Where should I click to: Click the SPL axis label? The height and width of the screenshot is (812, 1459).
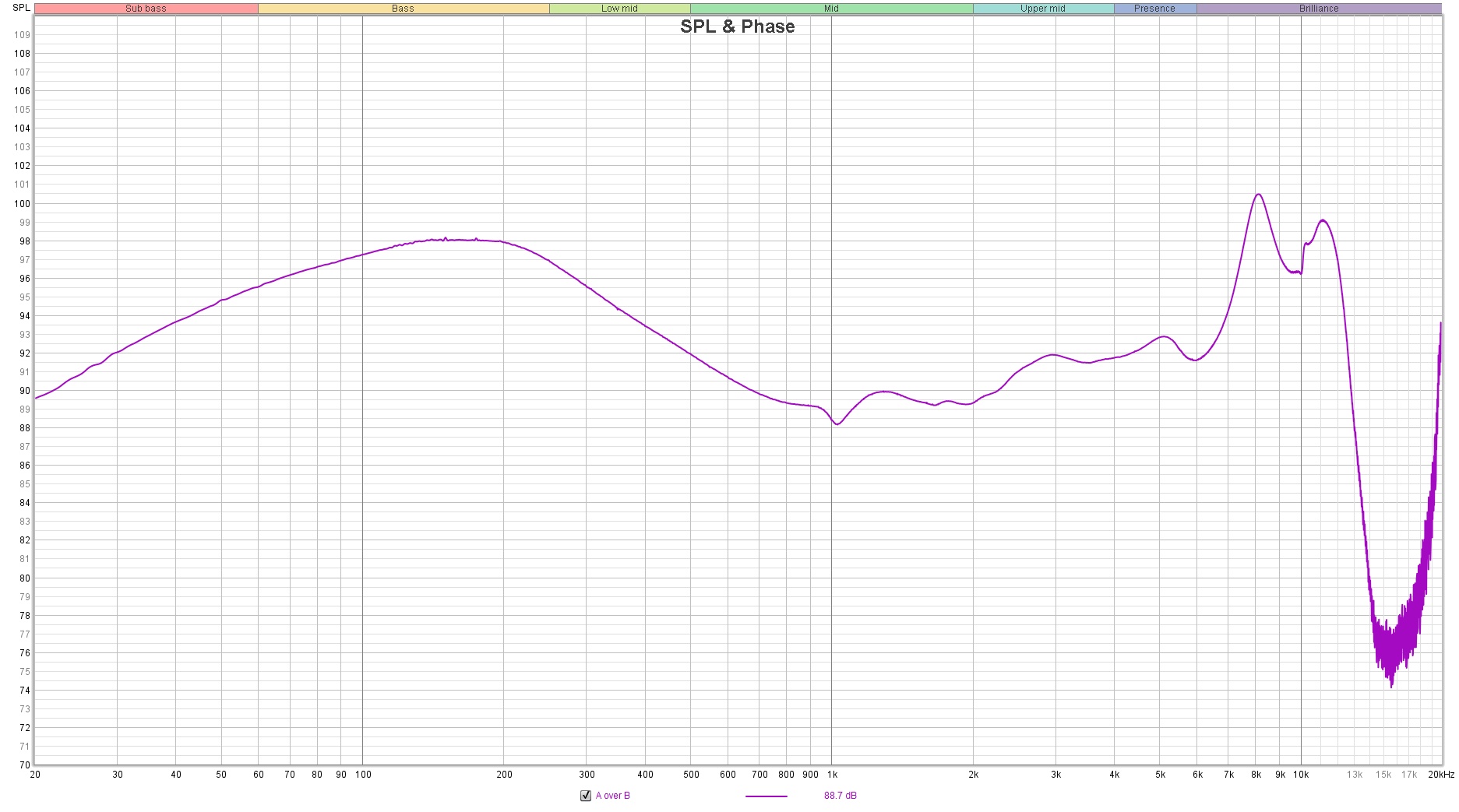pos(21,8)
